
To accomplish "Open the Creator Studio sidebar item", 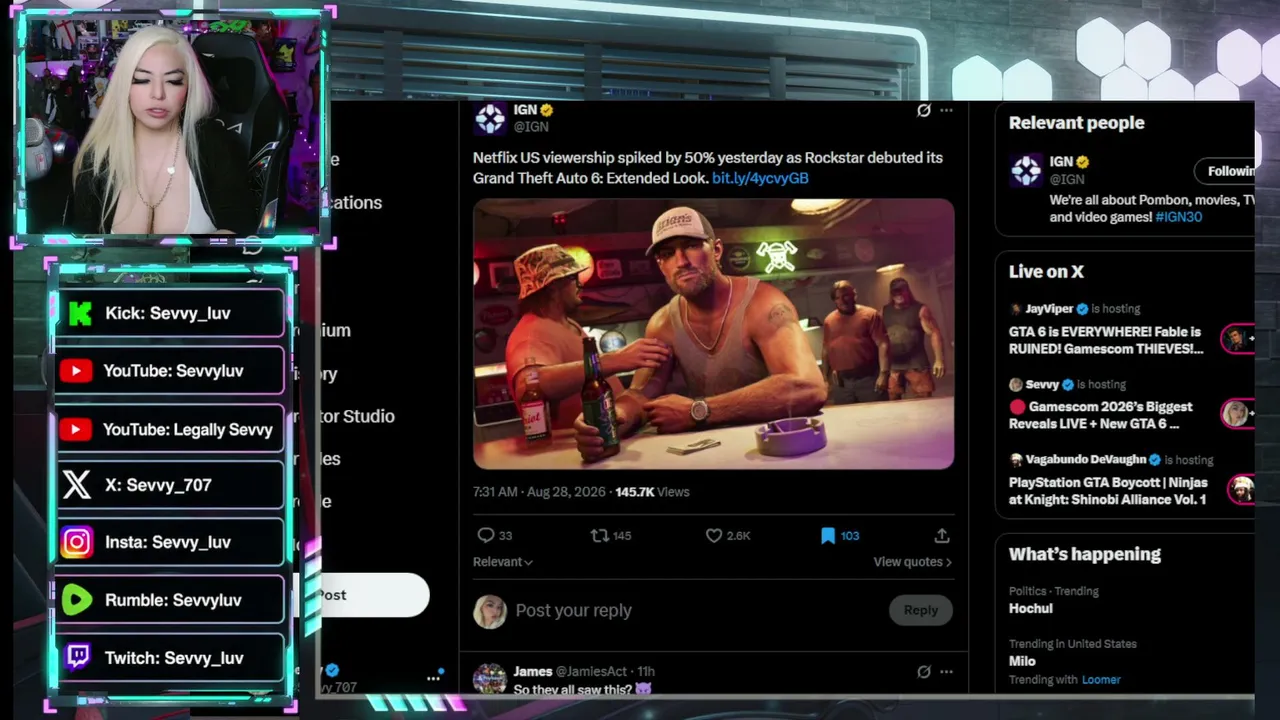I will tap(357, 416).
